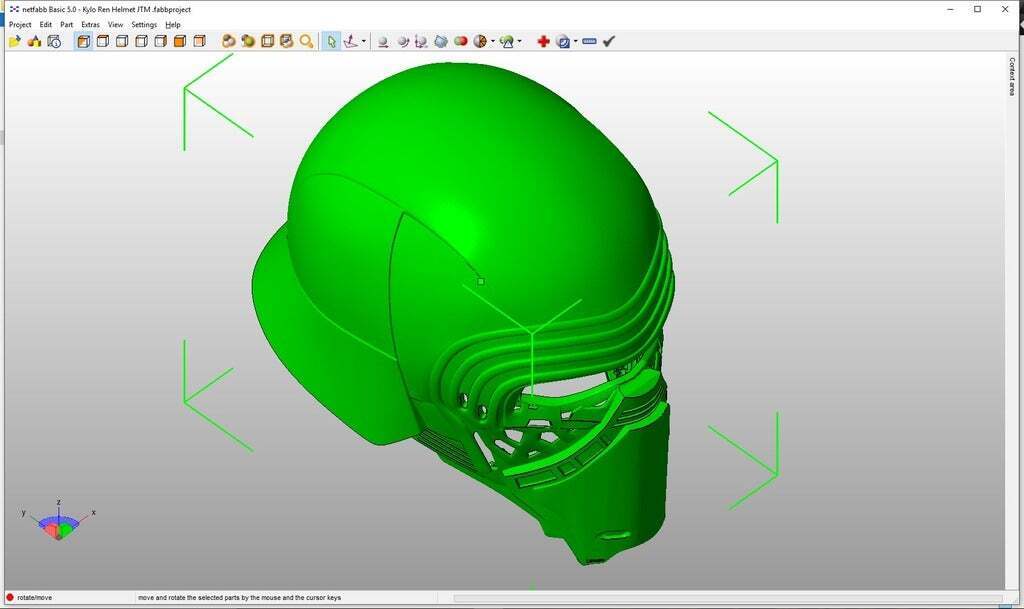
Task: Click the blue ruler bar icon
Action: pyautogui.click(x=589, y=41)
